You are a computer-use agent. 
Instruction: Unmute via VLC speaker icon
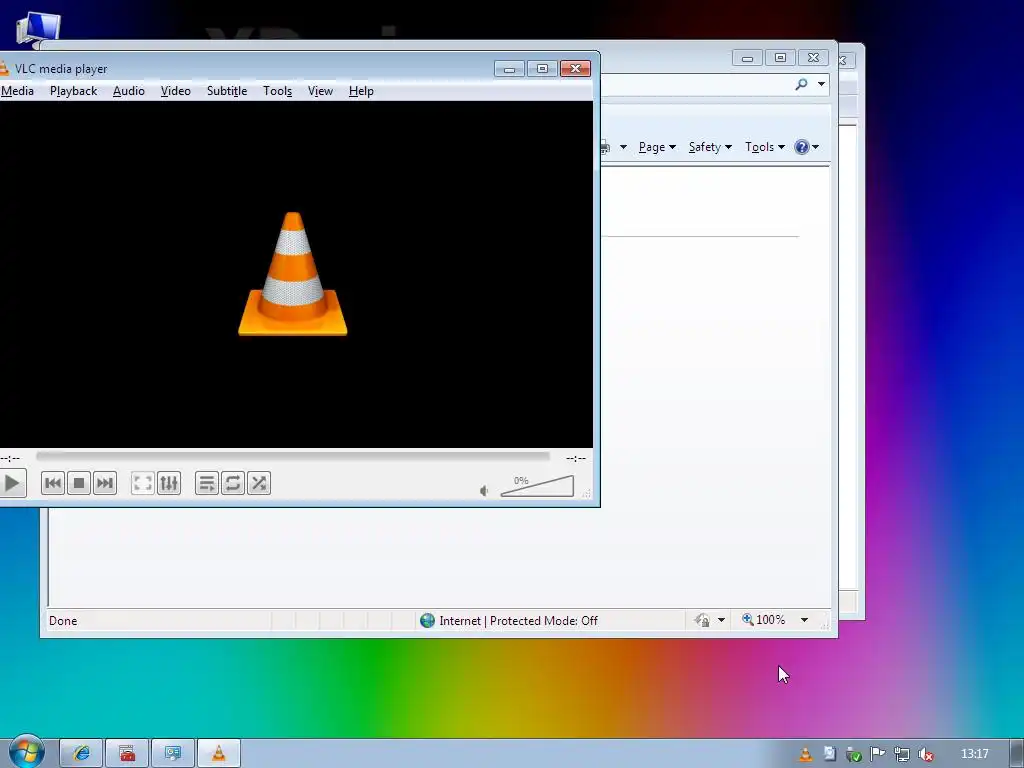484,490
